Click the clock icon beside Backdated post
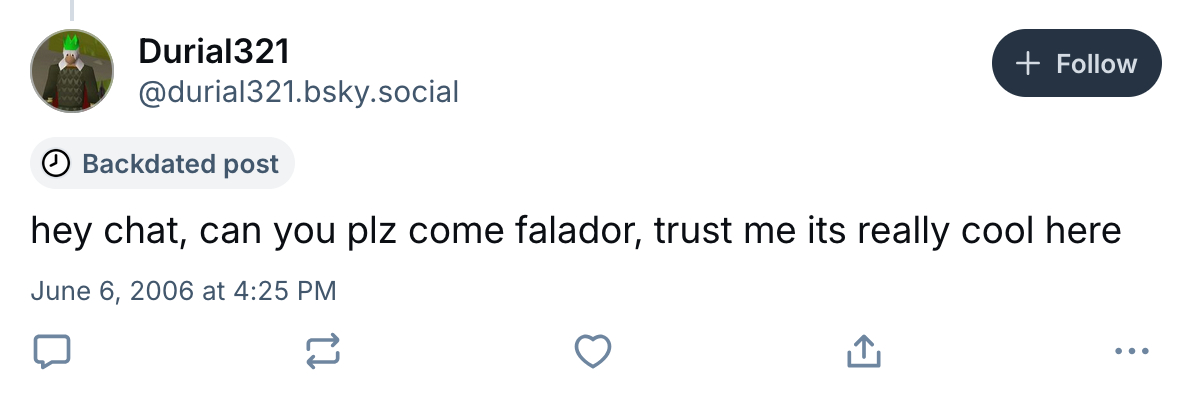 (58, 164)
